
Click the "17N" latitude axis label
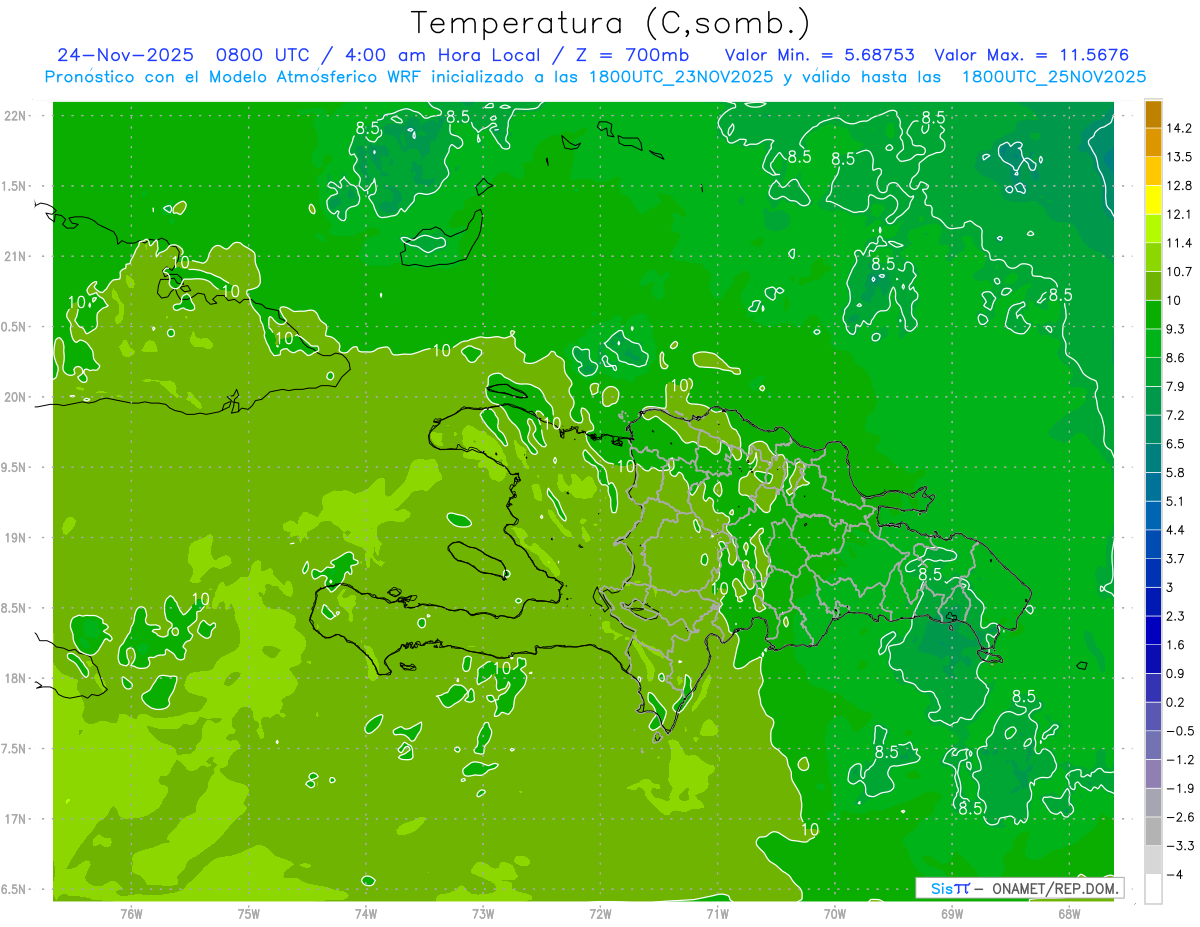[16, 819]
